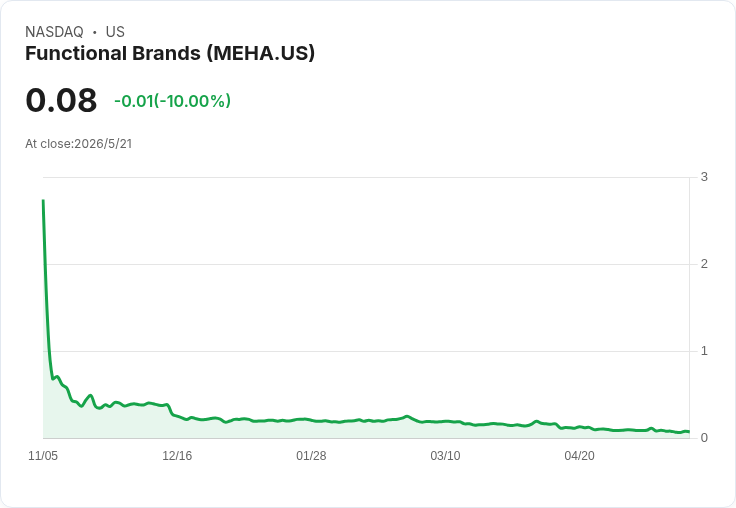Click the NASDAQ exchange label
Viewport: 736px width, 508px height.
coord(54,32)
